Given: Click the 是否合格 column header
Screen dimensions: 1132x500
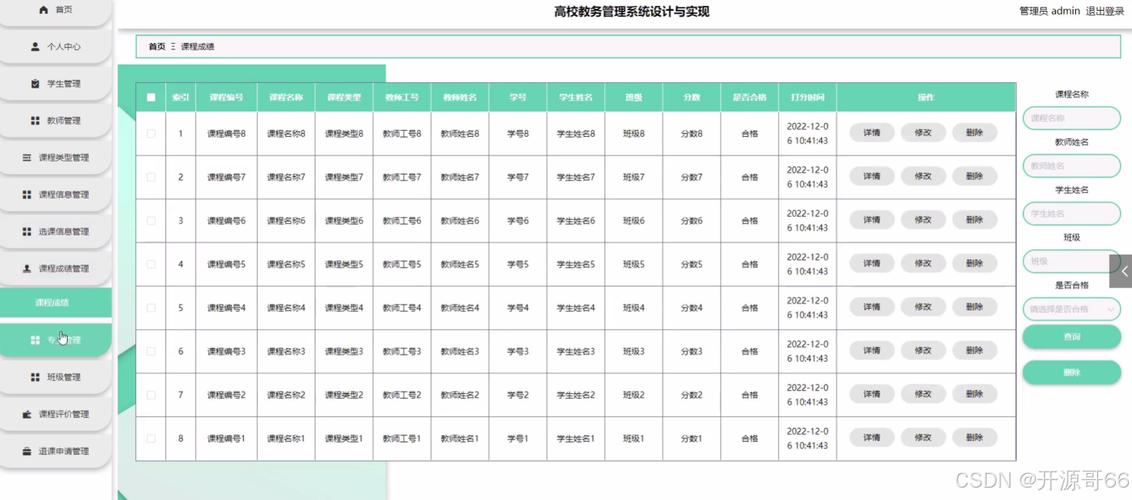Looking at the screenshot, I should pos(749,97).
